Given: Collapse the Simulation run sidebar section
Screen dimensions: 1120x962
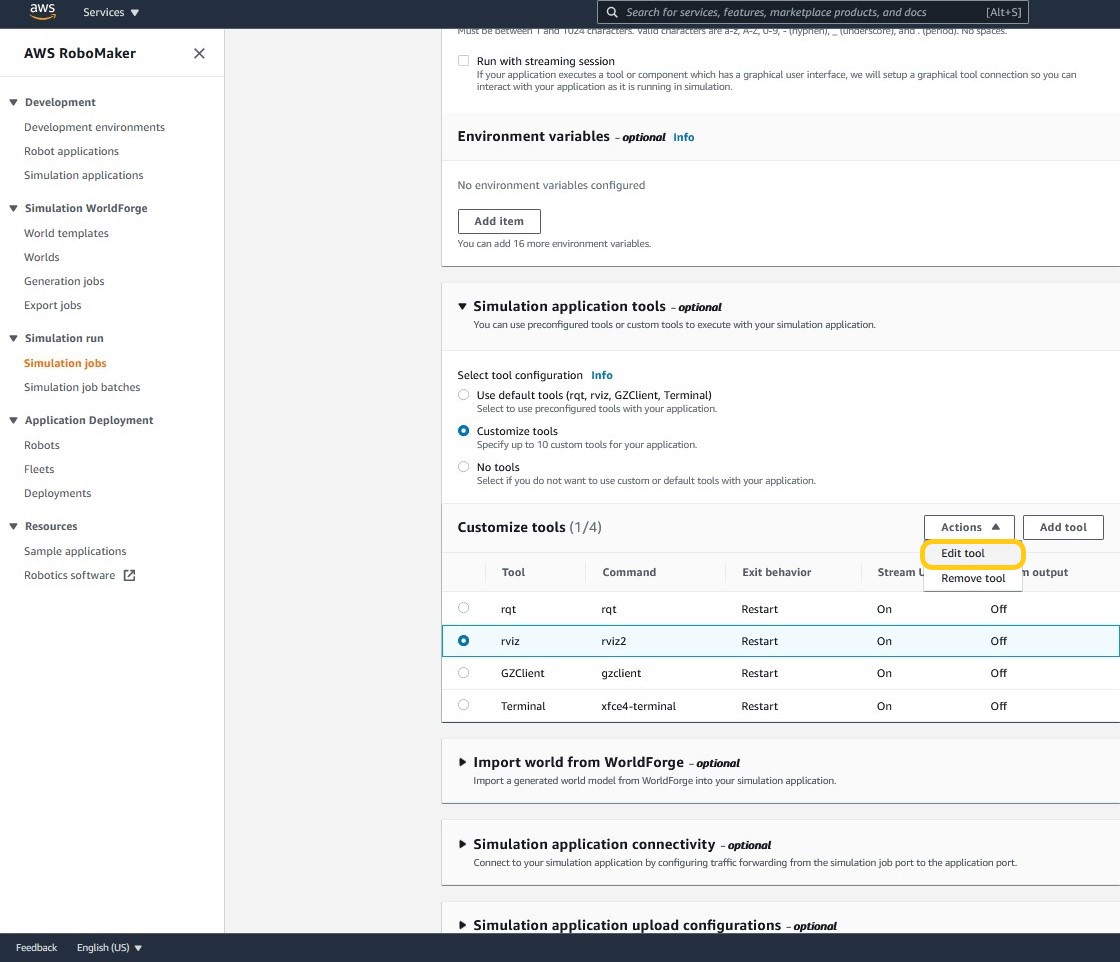Looking at the screenshot, I should click(13, 338).
